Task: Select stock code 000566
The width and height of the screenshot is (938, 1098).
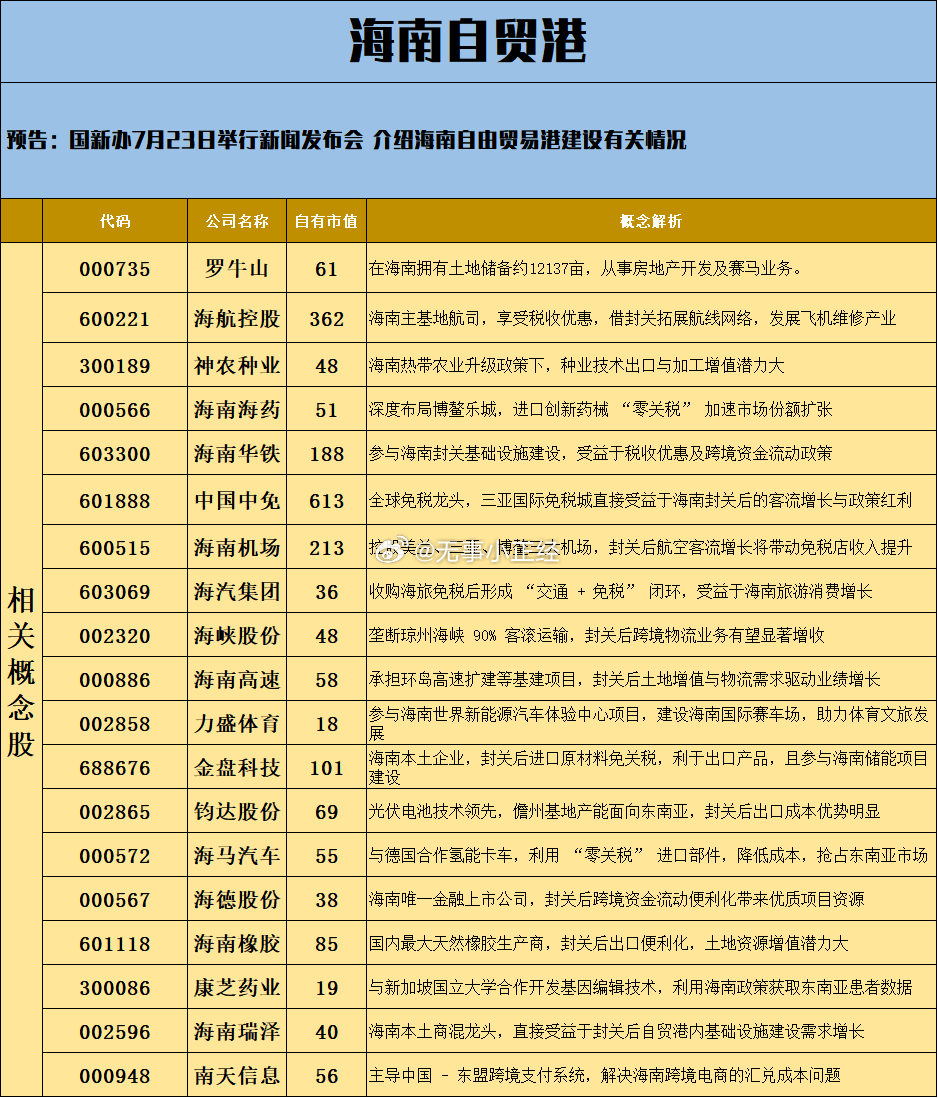Action: tap(115, 410)
